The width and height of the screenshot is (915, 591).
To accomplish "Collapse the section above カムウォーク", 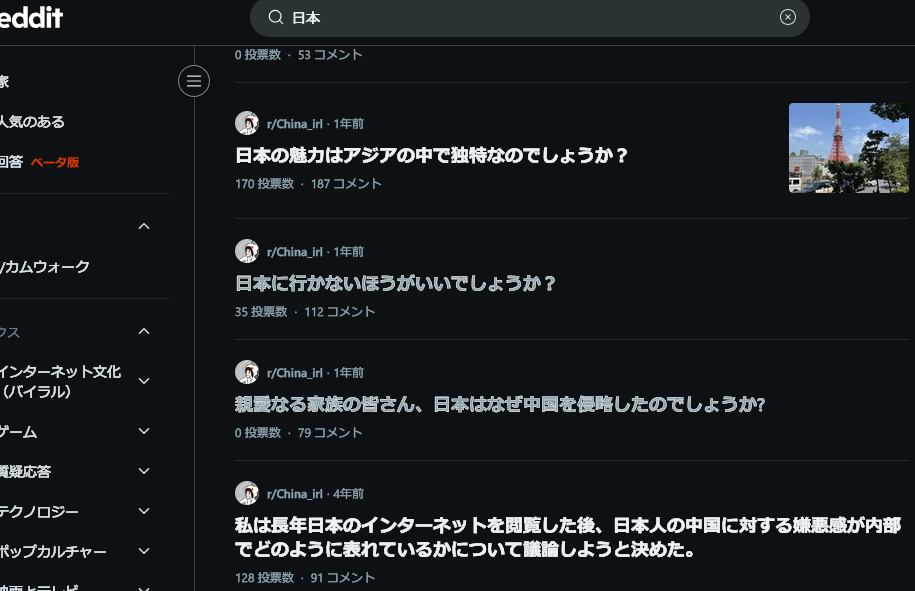I will pos(144,226).
